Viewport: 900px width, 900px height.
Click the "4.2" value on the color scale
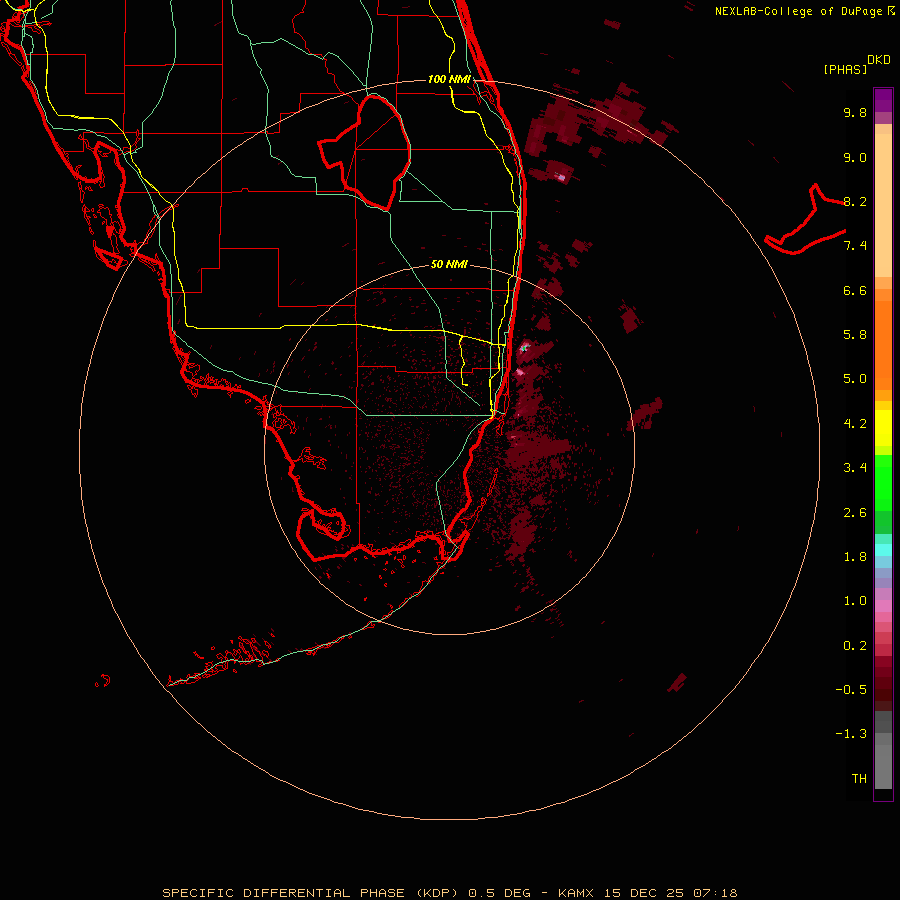pyautogui.click(x=855, y=424)
